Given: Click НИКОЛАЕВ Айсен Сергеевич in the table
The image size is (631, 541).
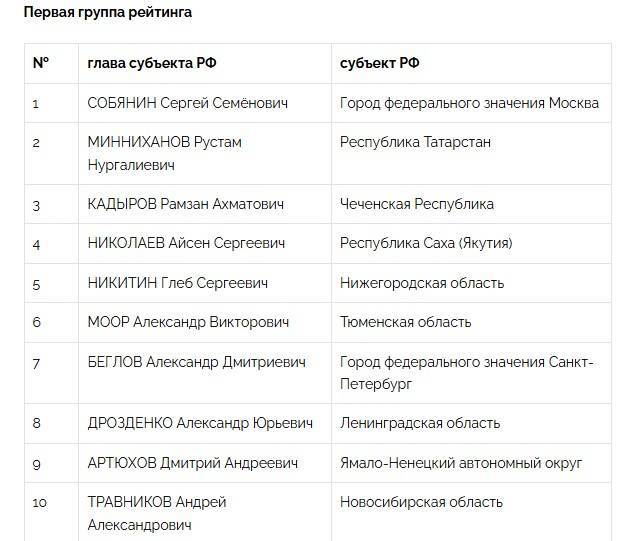Looking at the screenshot, I should [x=187, y=243].
